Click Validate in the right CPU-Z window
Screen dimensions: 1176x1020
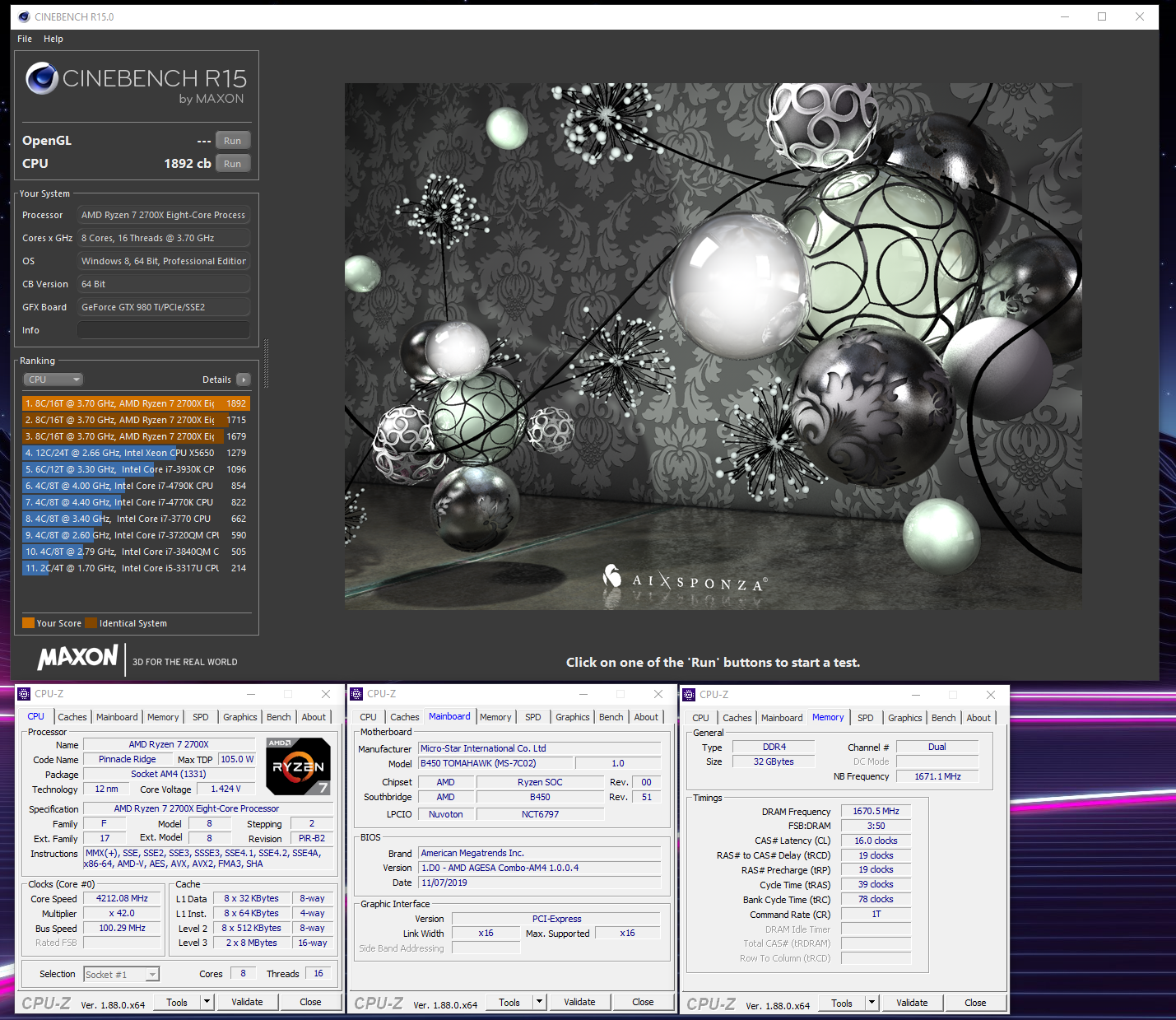(x=912, y=1003)
